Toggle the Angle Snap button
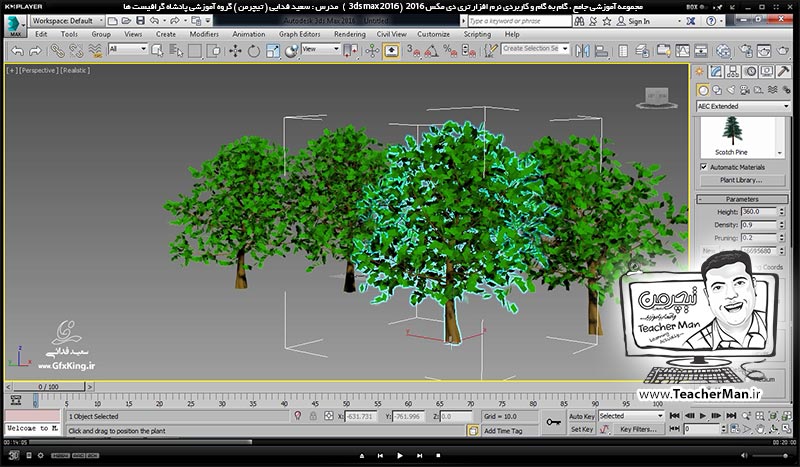This screenshot has height=467, width=800. tap(431, 51)
